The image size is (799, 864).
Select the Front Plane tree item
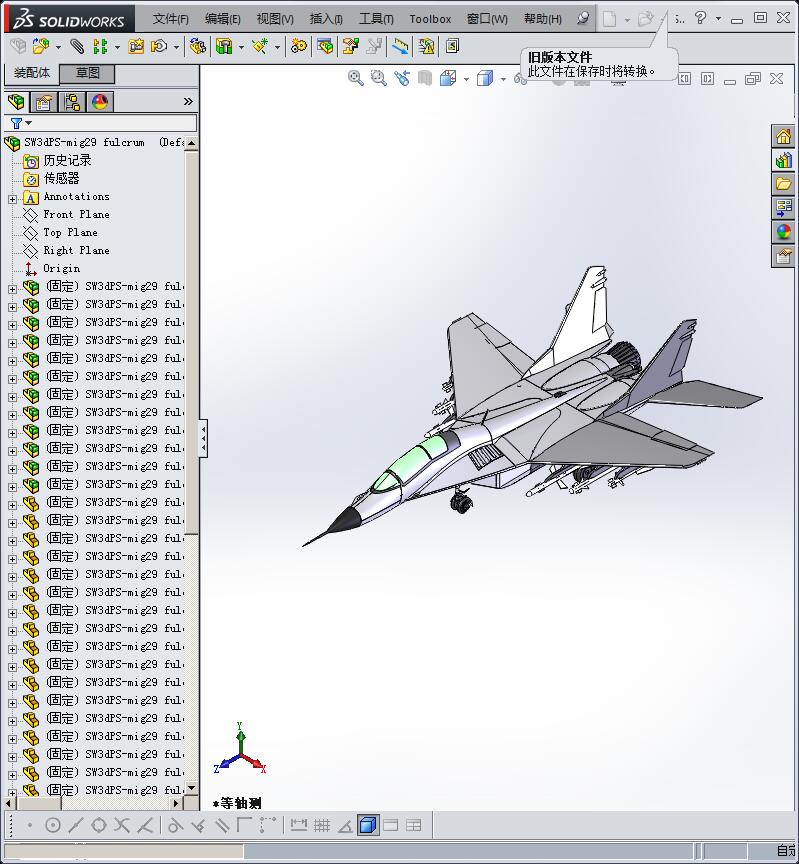point(77,214)
